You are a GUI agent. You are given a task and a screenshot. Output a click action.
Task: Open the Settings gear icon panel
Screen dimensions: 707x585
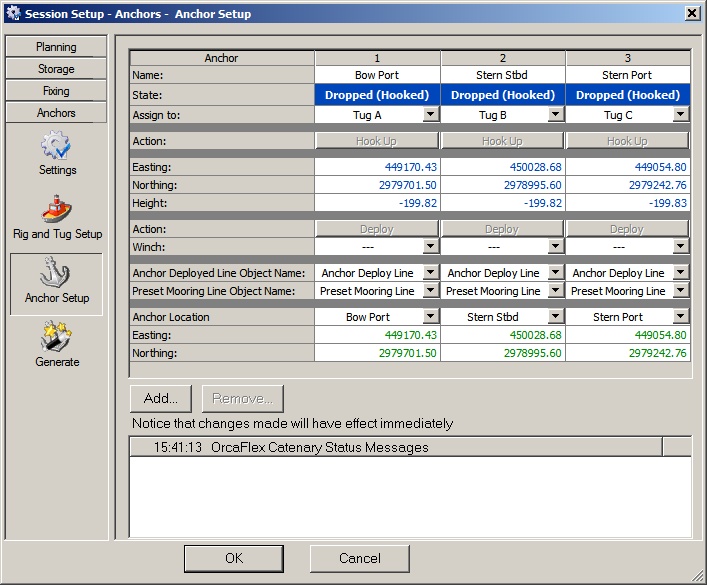pyautogui.click(x=56, y=154)
